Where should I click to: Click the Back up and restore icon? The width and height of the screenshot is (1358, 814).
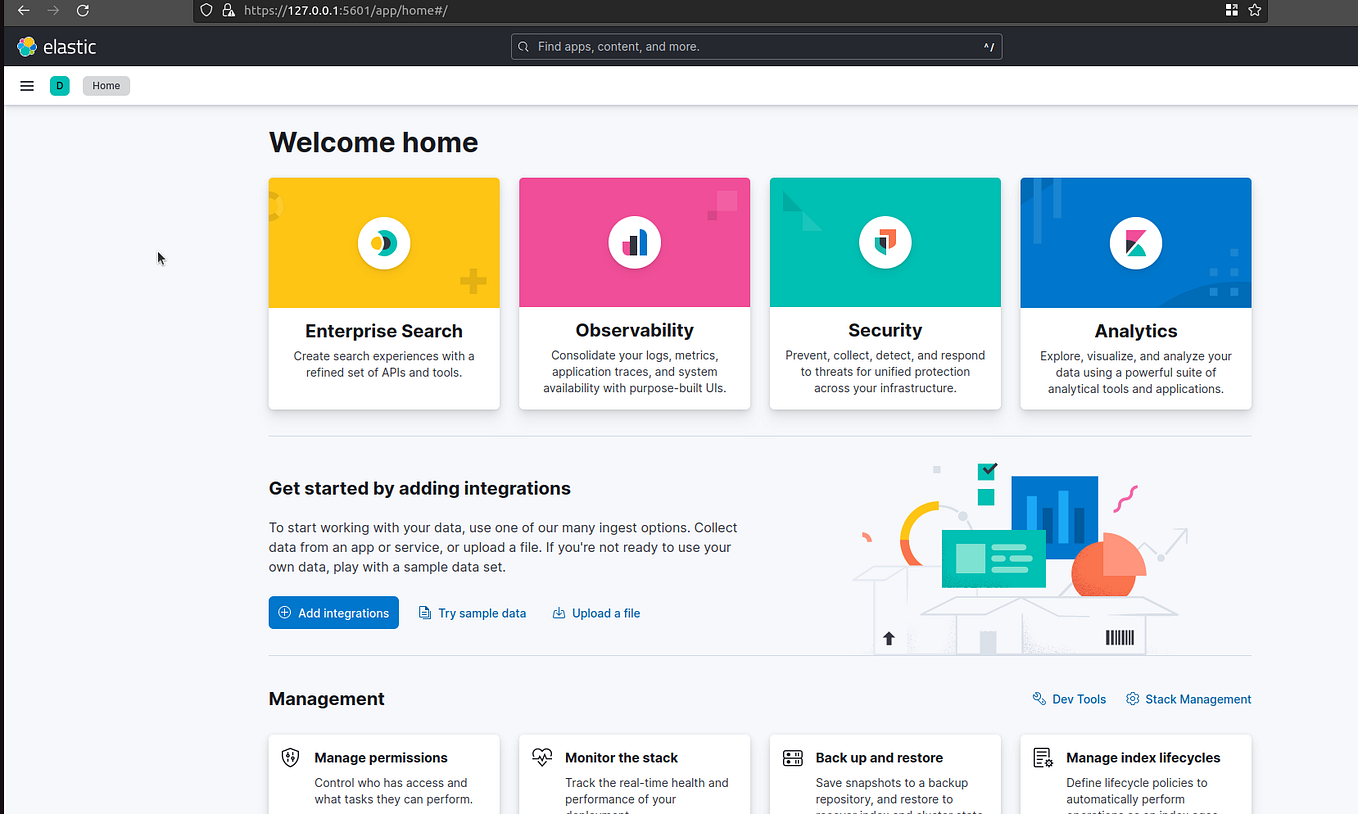[x=793, y=757]
